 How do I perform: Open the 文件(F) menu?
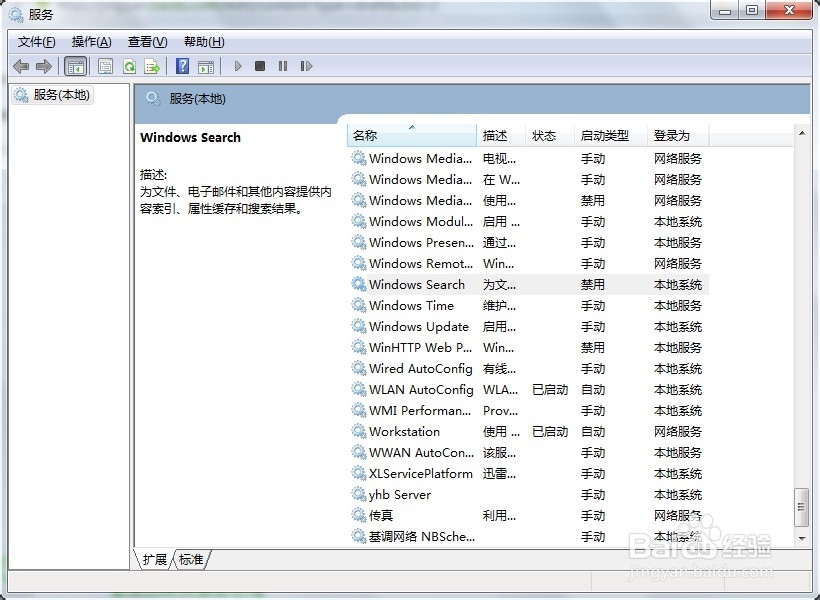coord(37,42)
